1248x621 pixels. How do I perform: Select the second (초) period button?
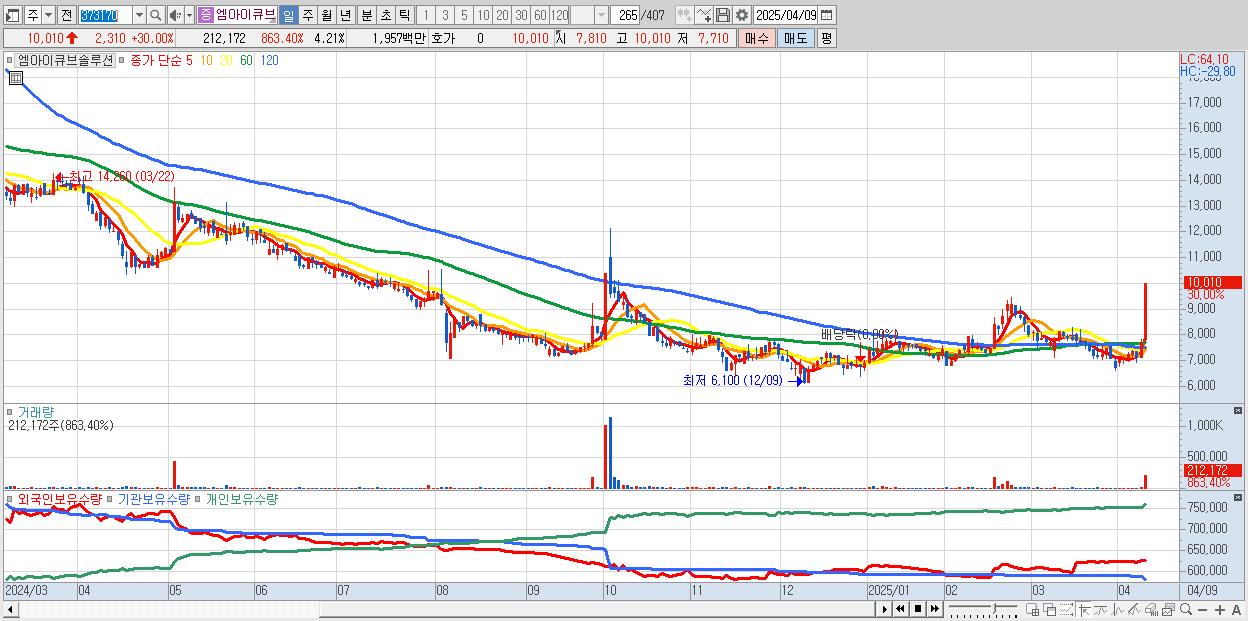385,15
